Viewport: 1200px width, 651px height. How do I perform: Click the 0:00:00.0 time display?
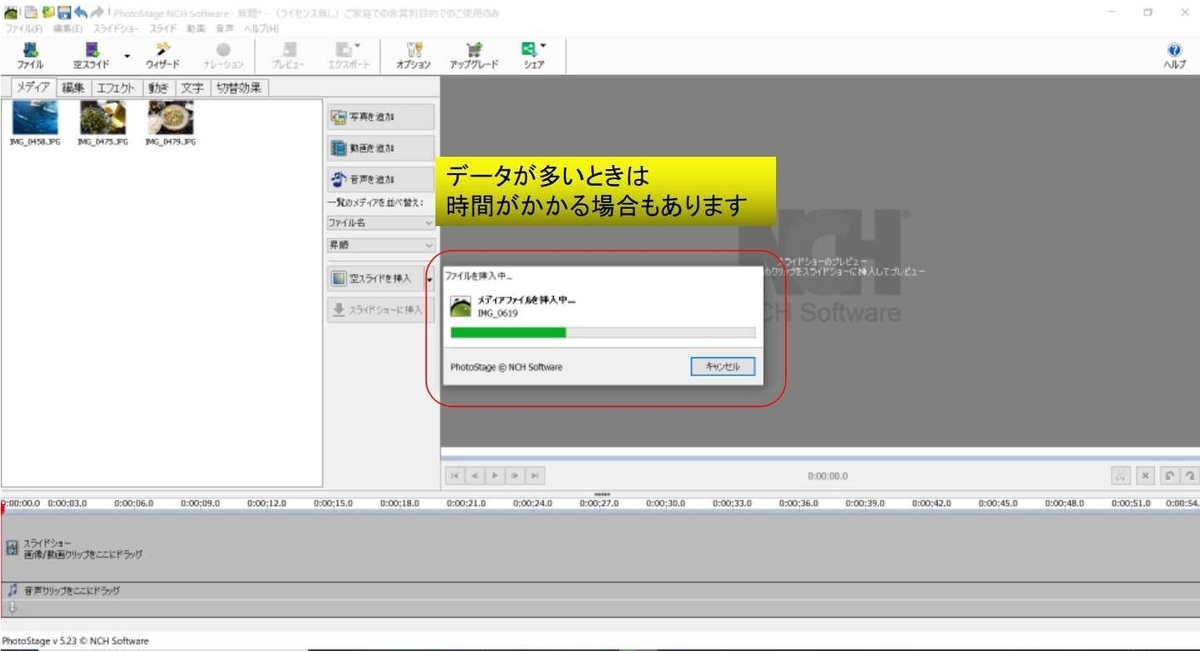click(827, 477)
